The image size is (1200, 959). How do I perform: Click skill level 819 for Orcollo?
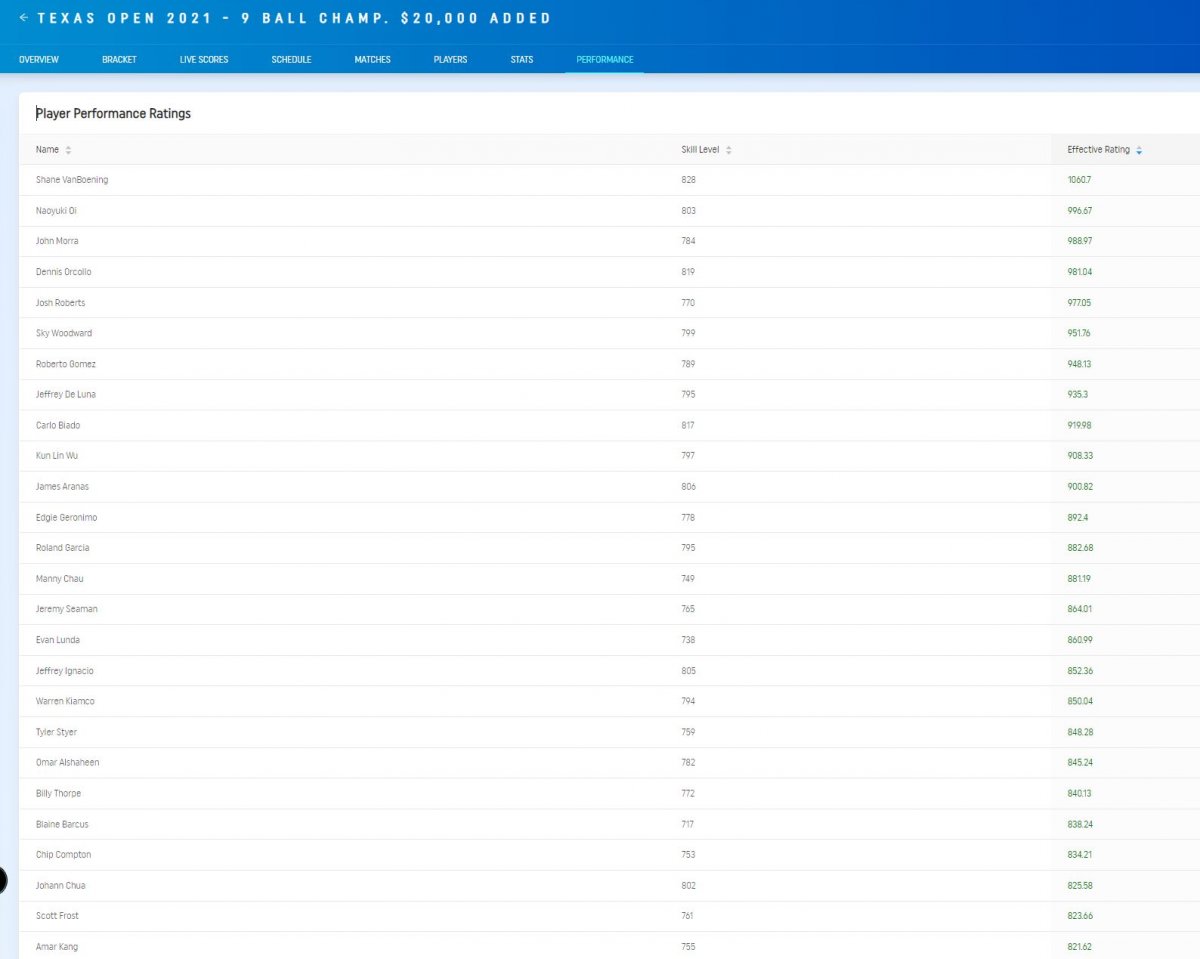tap(688, 272)
